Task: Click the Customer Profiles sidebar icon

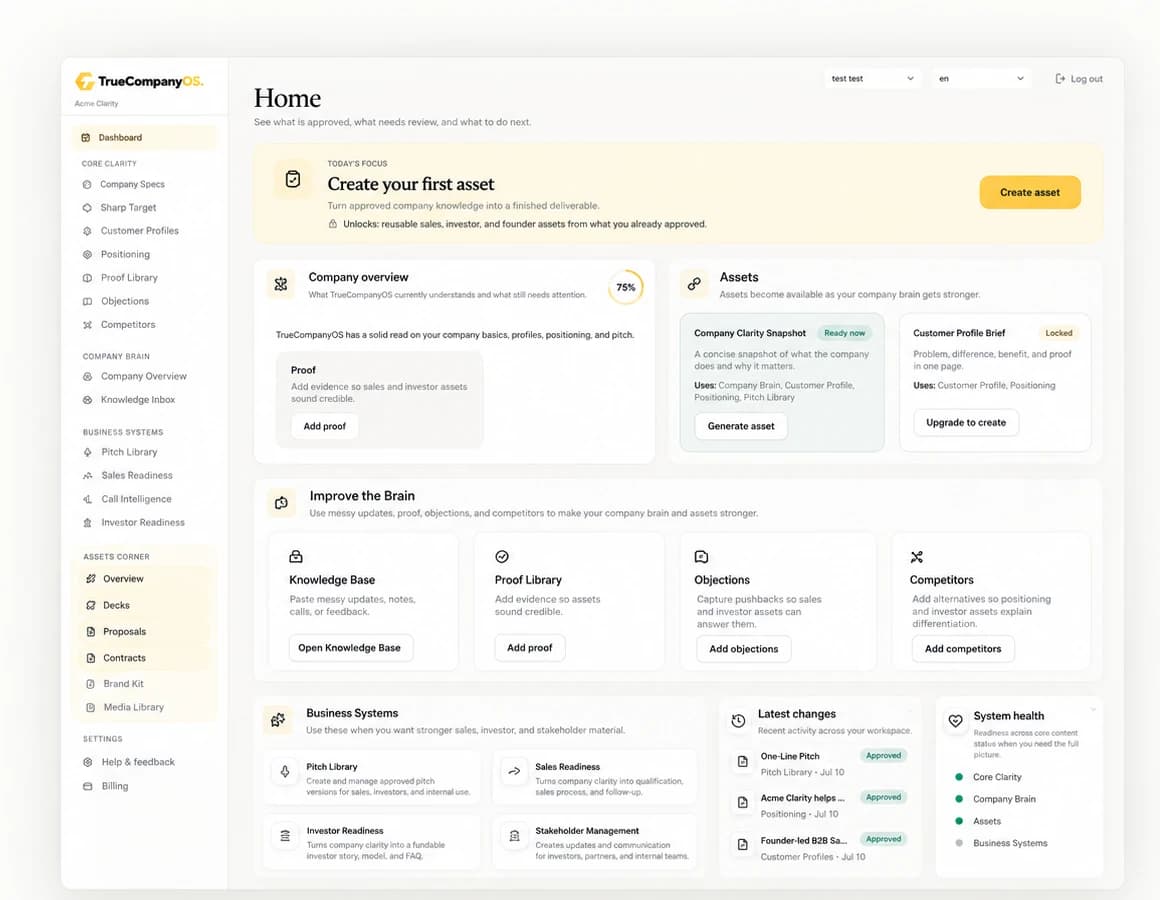Action: [x=87, y=231]
